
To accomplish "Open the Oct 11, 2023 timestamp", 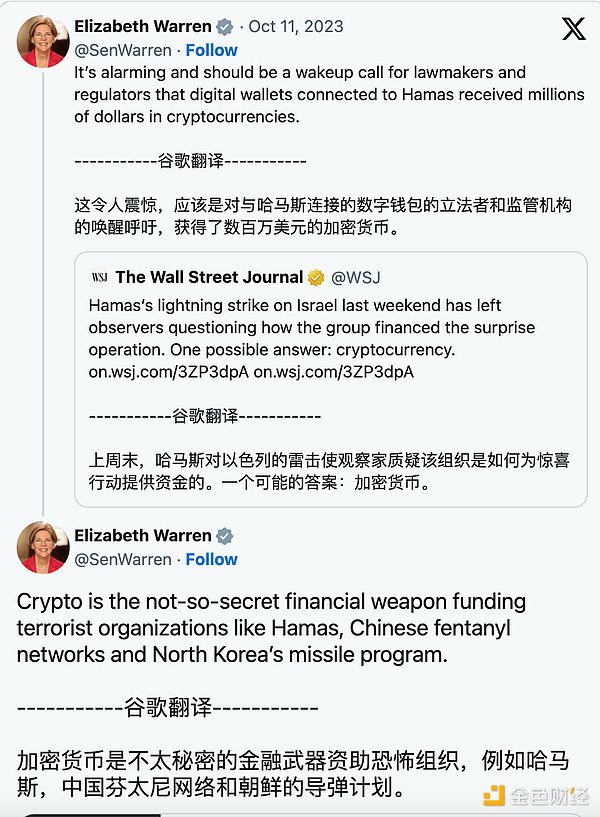I will coord(294,27).
